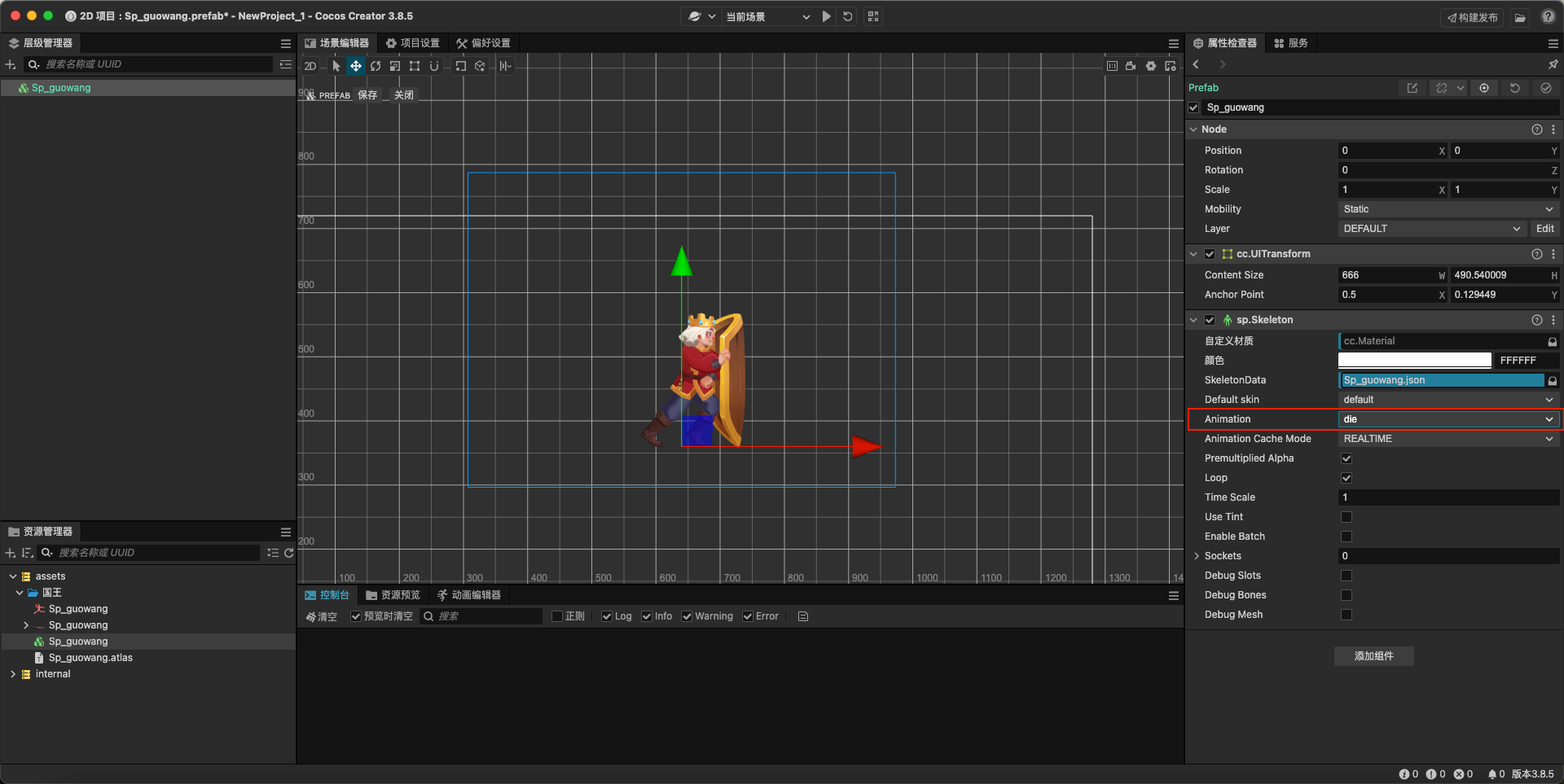Click the asset sort order icon
Image resolution: width=1564 pixels, height=784 pixels.
click(28, 553)
